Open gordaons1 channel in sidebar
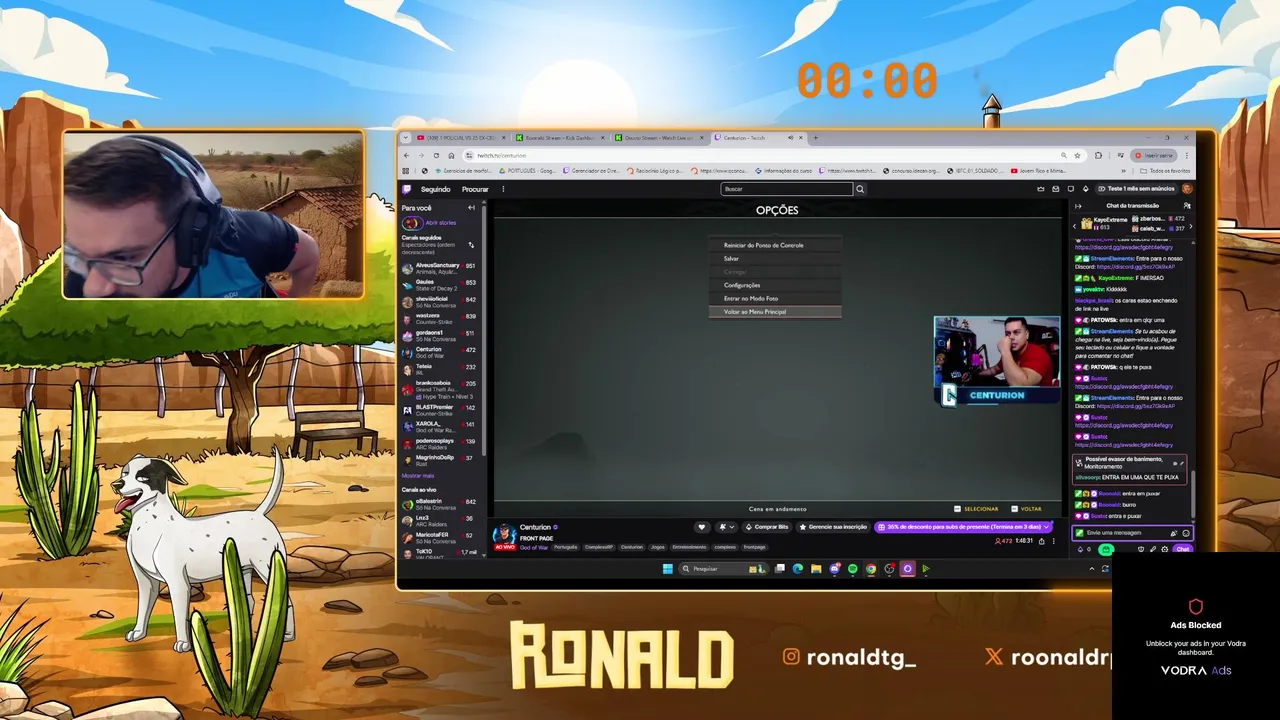The image size is (1280, 720). [x=440, y=336]
